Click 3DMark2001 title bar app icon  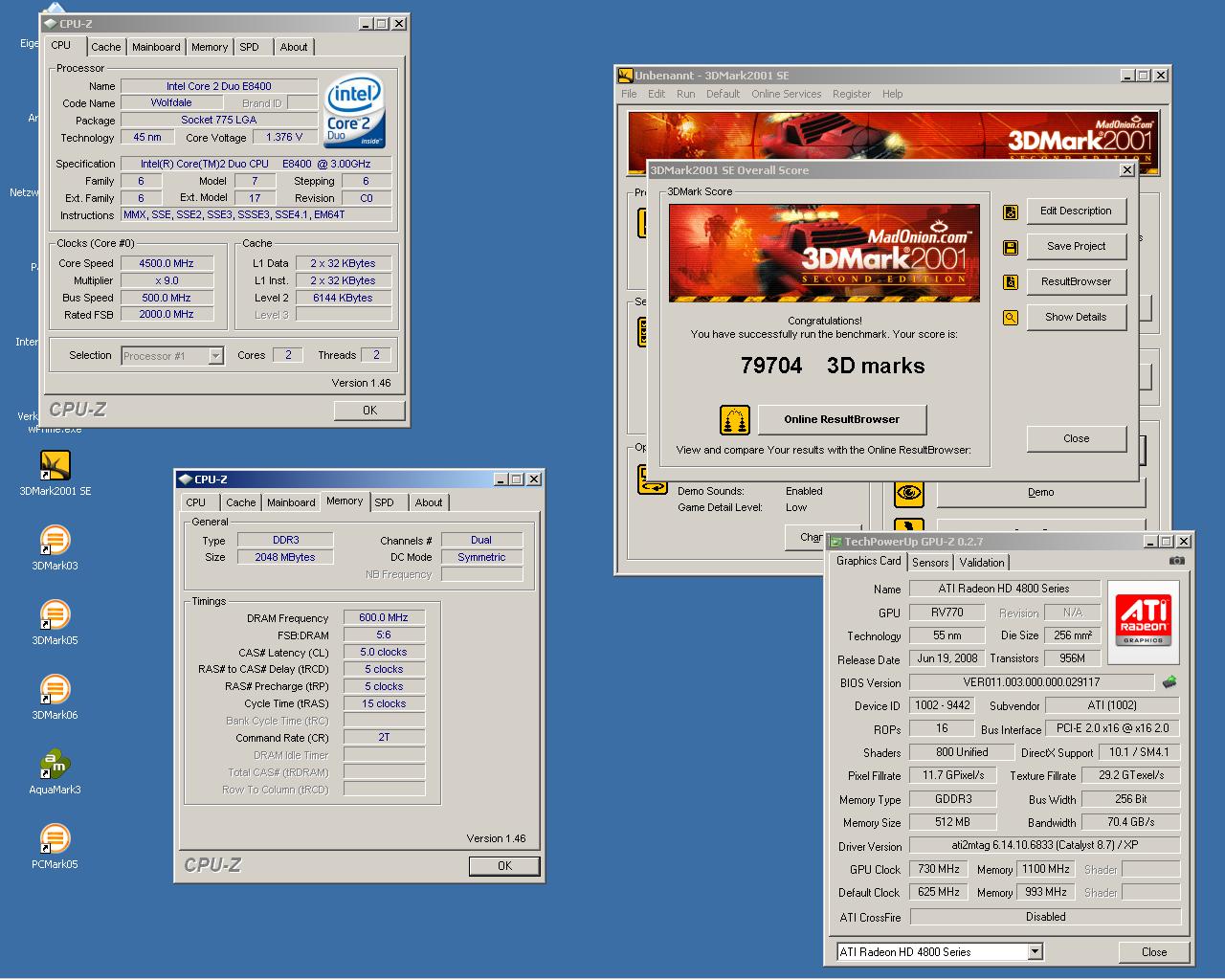click(x=625, y=76)
